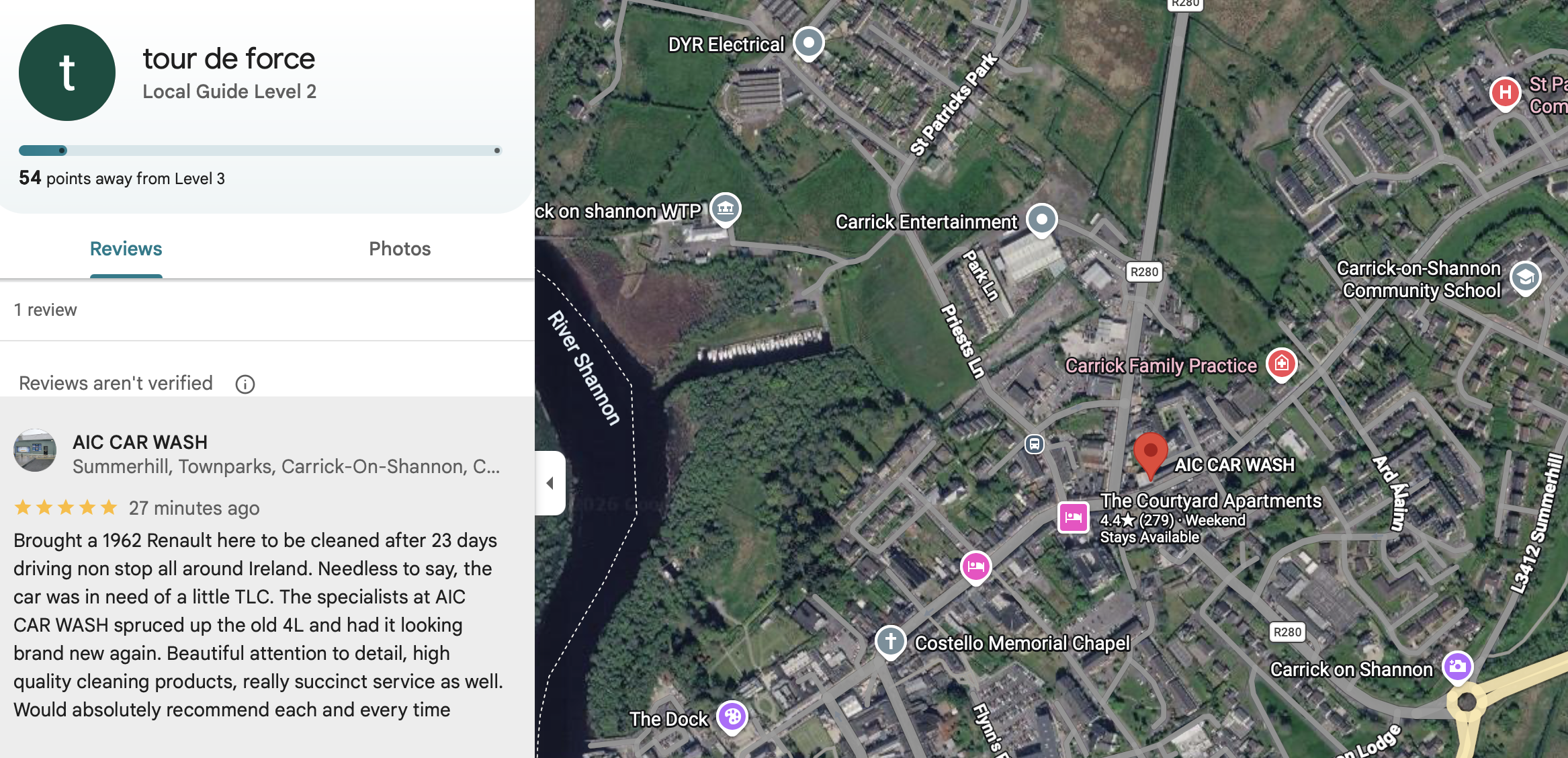Click the review text about 1962 Renault
The image size is (1568, 758).
(x=259, y=625)
